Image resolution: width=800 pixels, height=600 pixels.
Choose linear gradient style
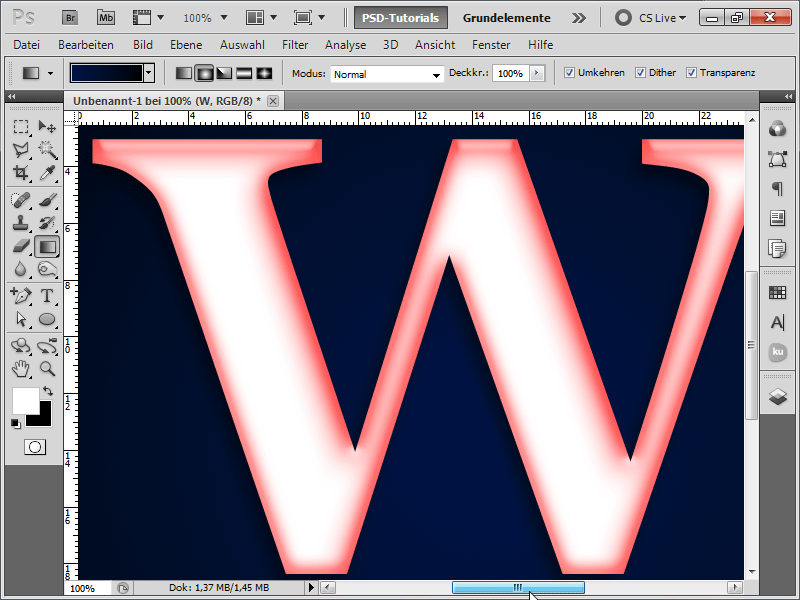(x=184, y=73)
